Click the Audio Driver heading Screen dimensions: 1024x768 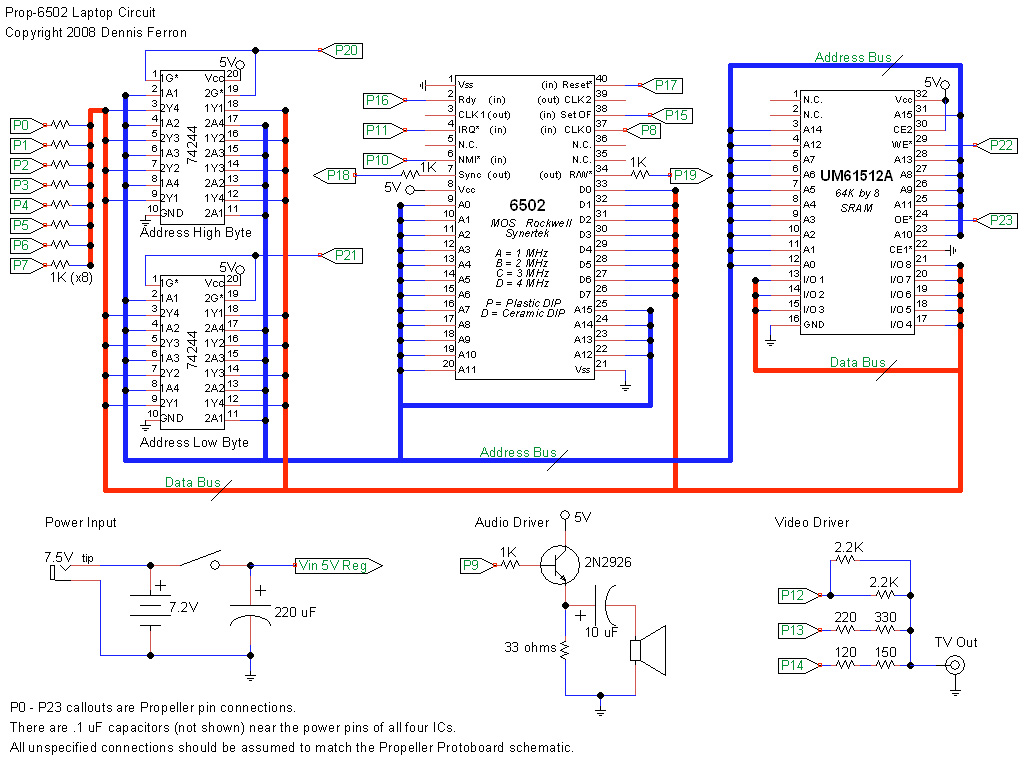pos(512,522)
